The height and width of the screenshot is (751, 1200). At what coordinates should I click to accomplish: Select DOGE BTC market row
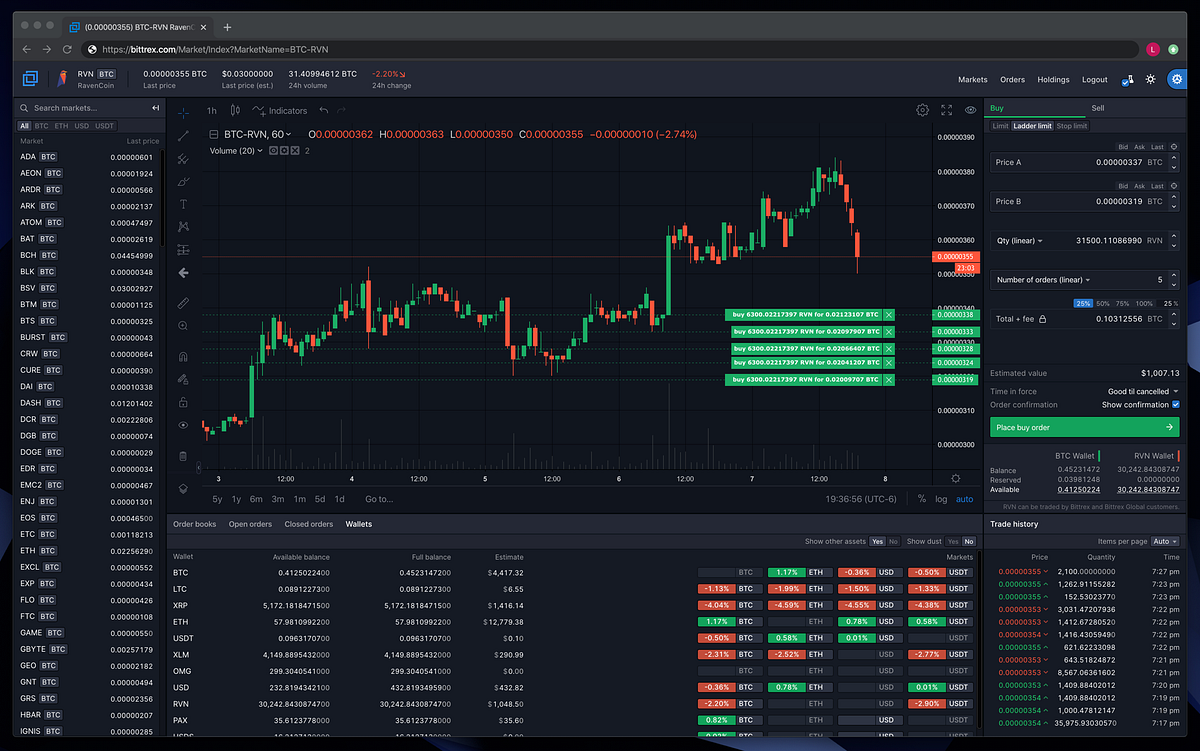click(86, 452)
